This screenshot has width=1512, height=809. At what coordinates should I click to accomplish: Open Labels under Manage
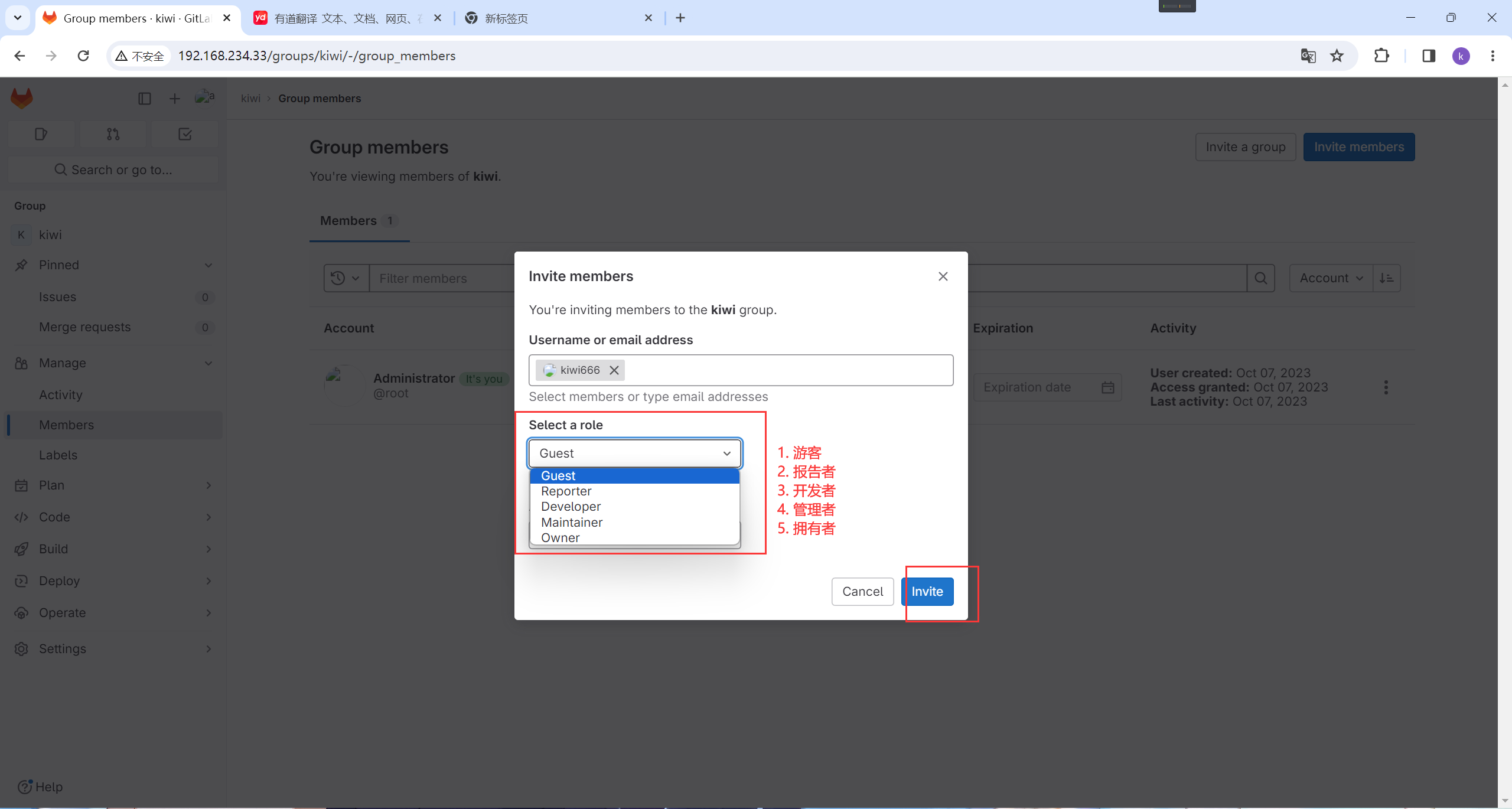coord(113,455)
